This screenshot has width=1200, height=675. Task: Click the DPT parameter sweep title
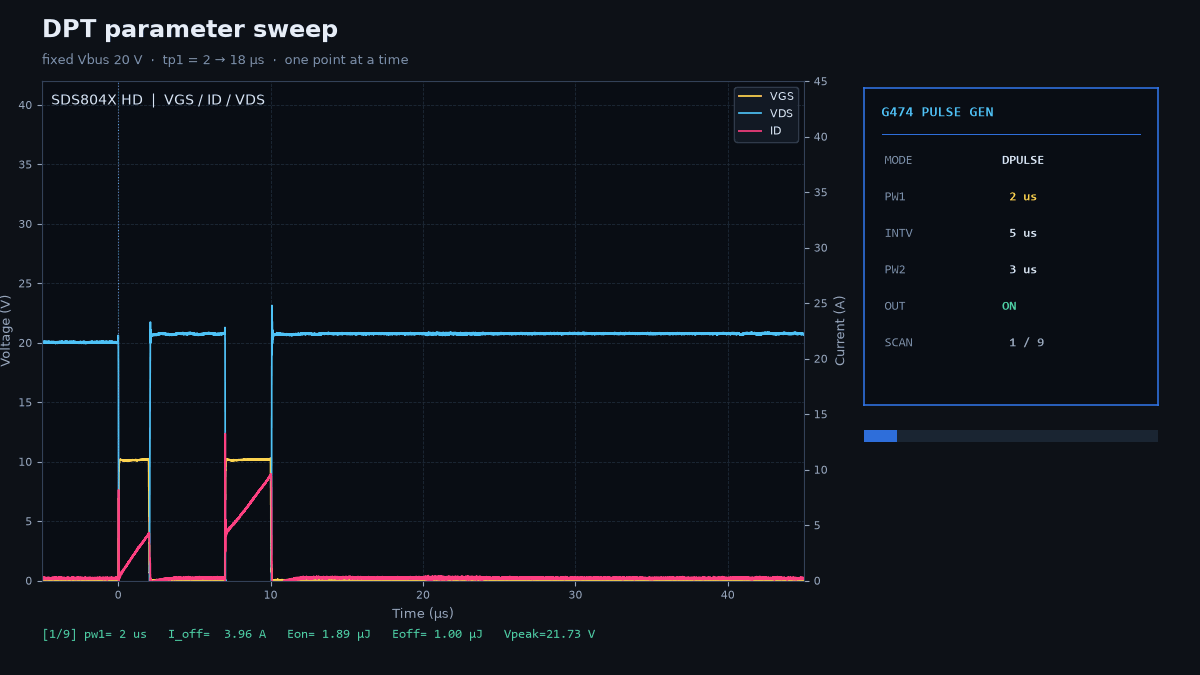point(190,30)
